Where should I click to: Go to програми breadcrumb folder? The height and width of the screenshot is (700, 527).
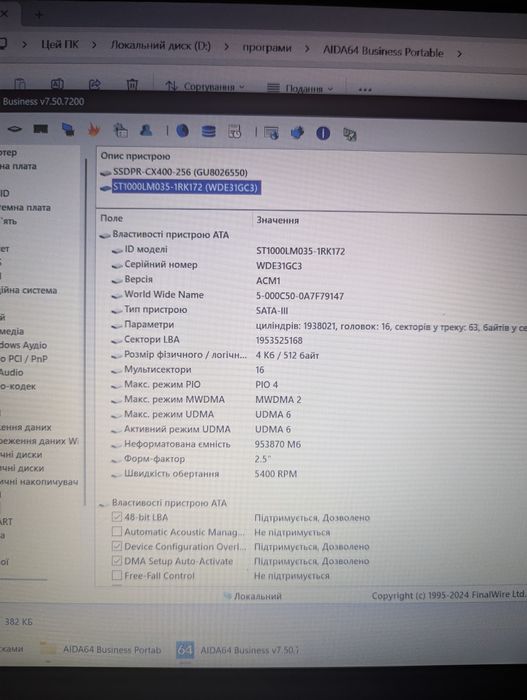click(267, 47)
